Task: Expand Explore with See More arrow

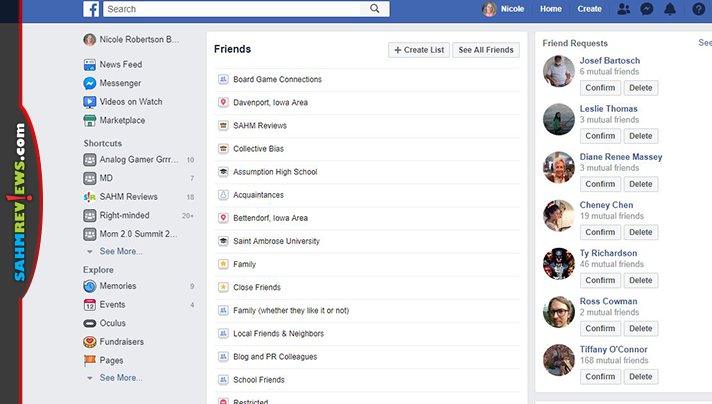Action: coord(89,378)
